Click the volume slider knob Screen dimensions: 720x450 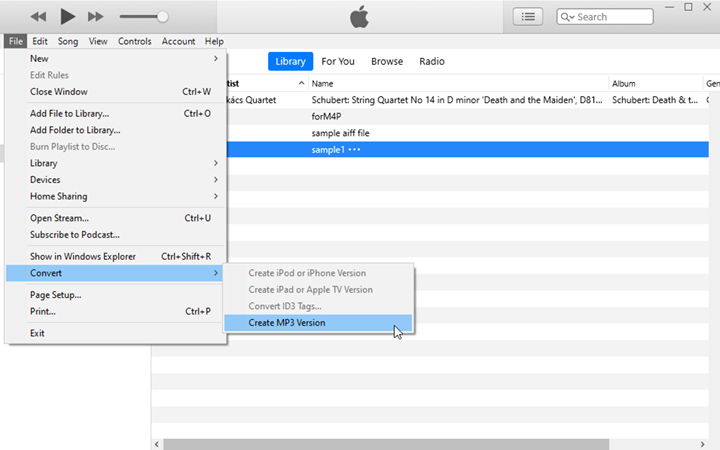pos(162,16)
